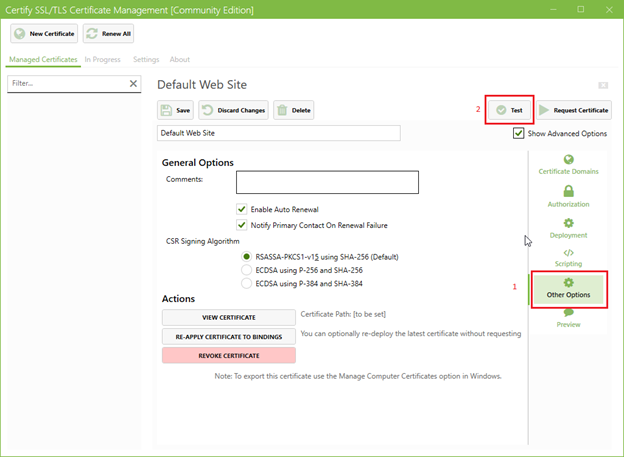
Task: Run the Test button
Action: 509,110
